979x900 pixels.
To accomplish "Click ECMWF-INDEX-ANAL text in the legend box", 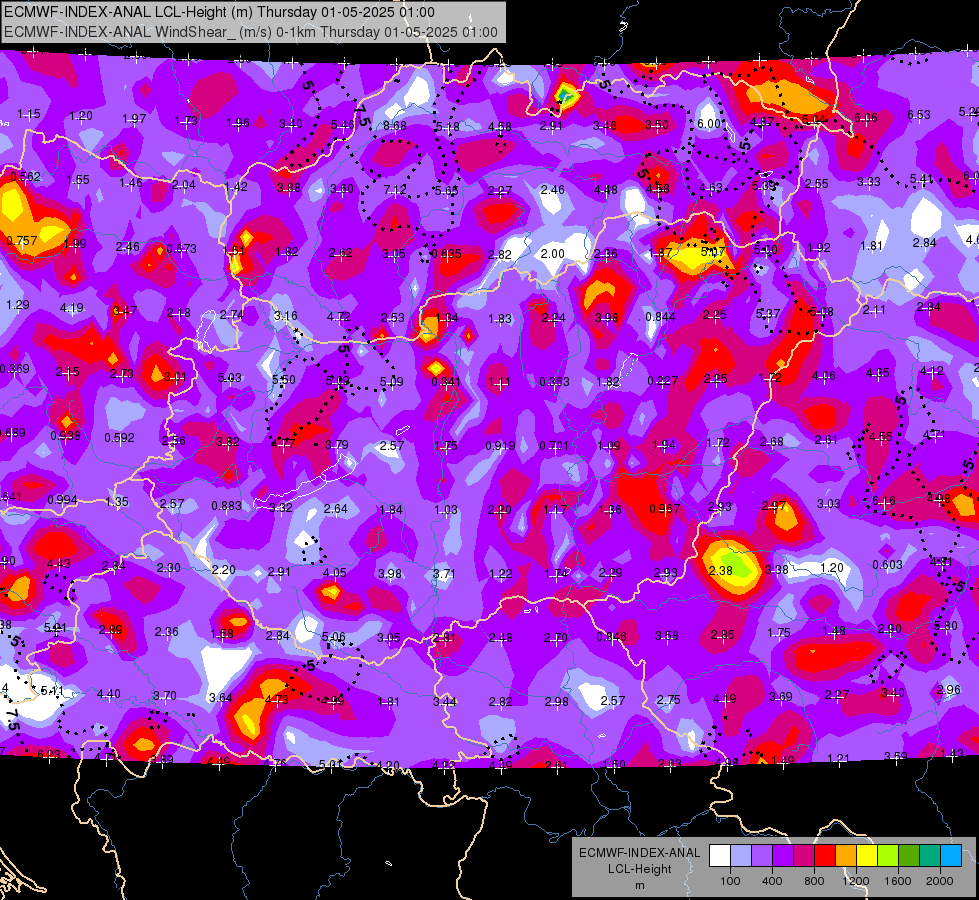I will click(639, 853).
